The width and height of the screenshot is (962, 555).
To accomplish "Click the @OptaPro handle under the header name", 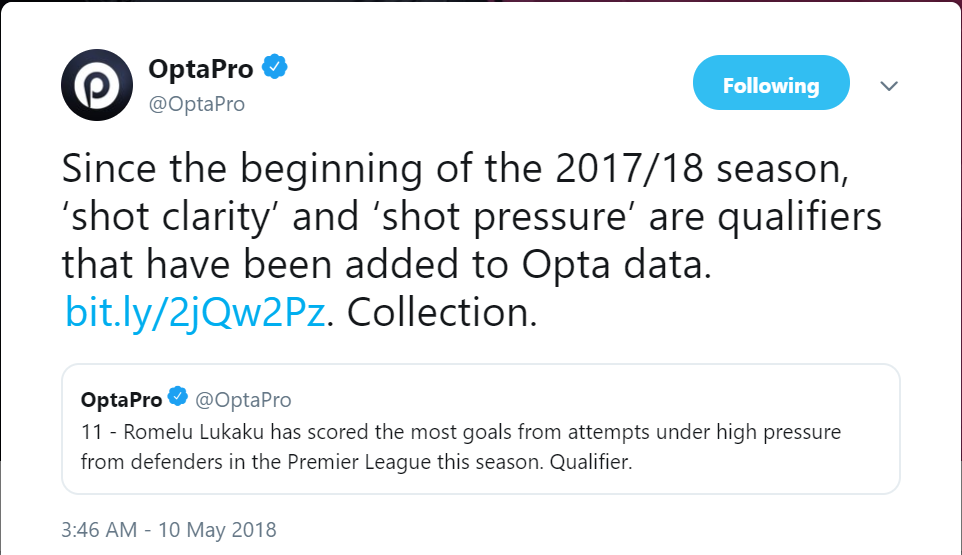I will tap(197, 104).
